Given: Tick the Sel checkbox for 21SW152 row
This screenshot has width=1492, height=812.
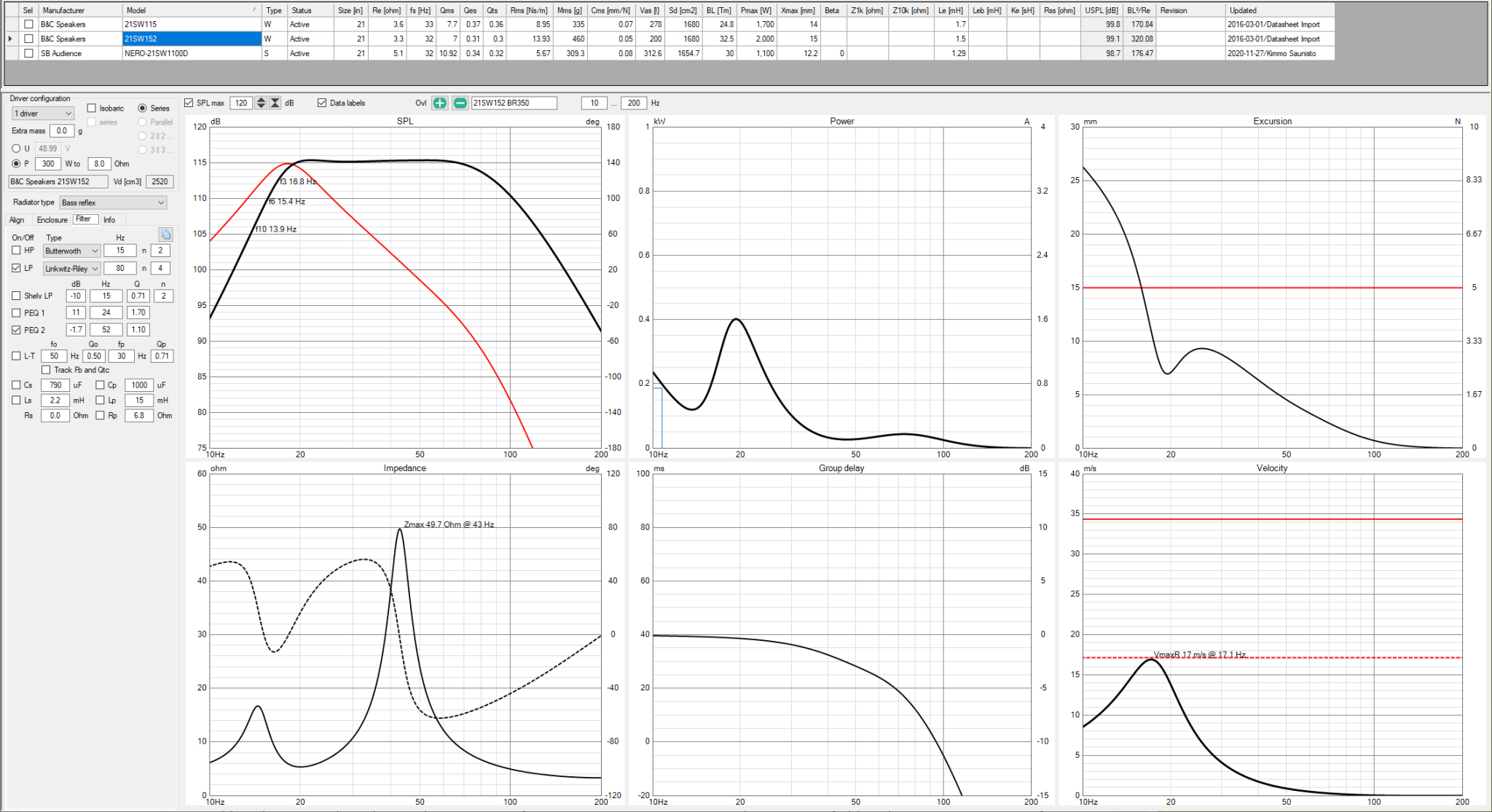Looking at the screenshot, I should [28, 39].
